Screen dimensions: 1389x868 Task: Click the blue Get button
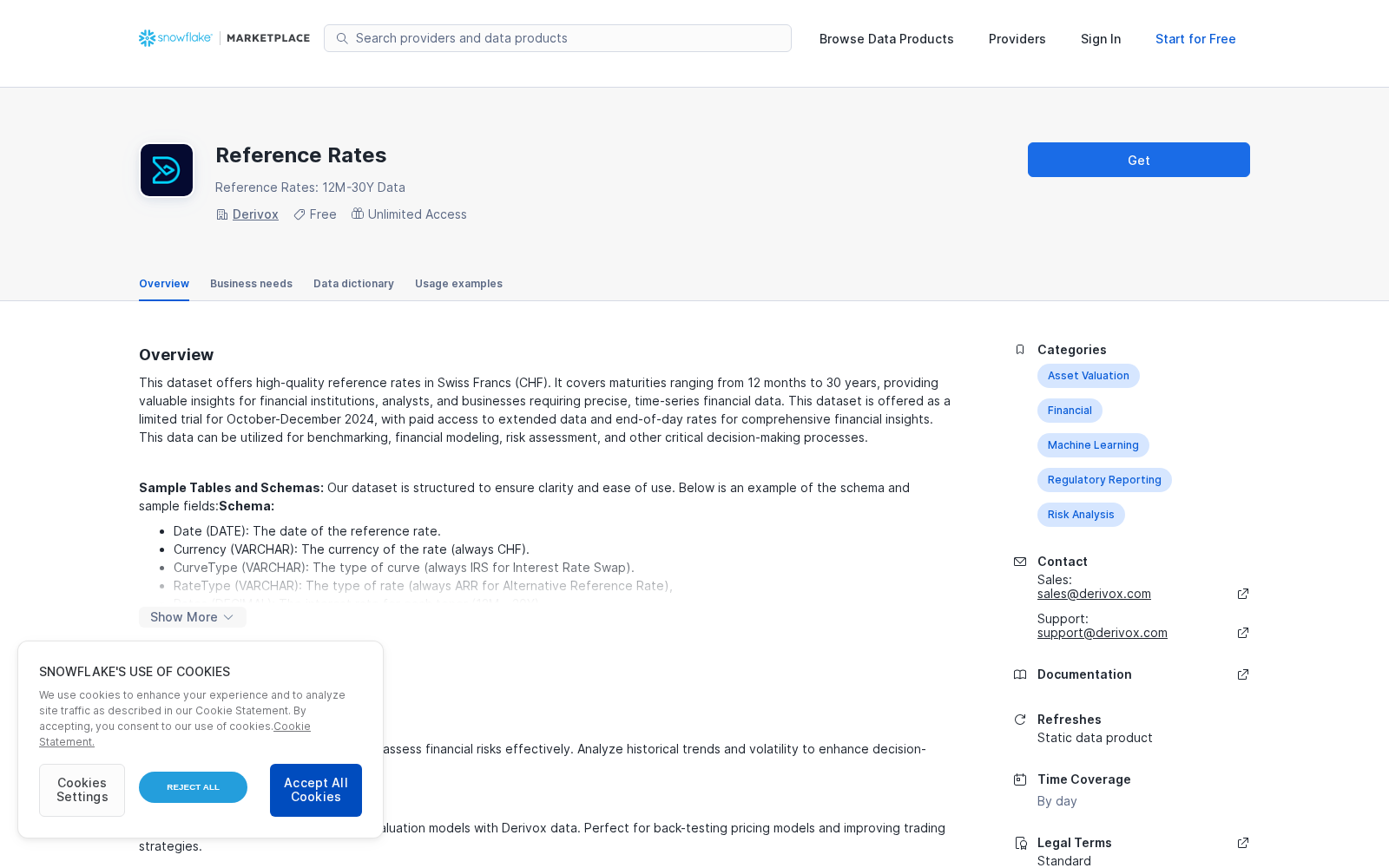pos(1139,160)
